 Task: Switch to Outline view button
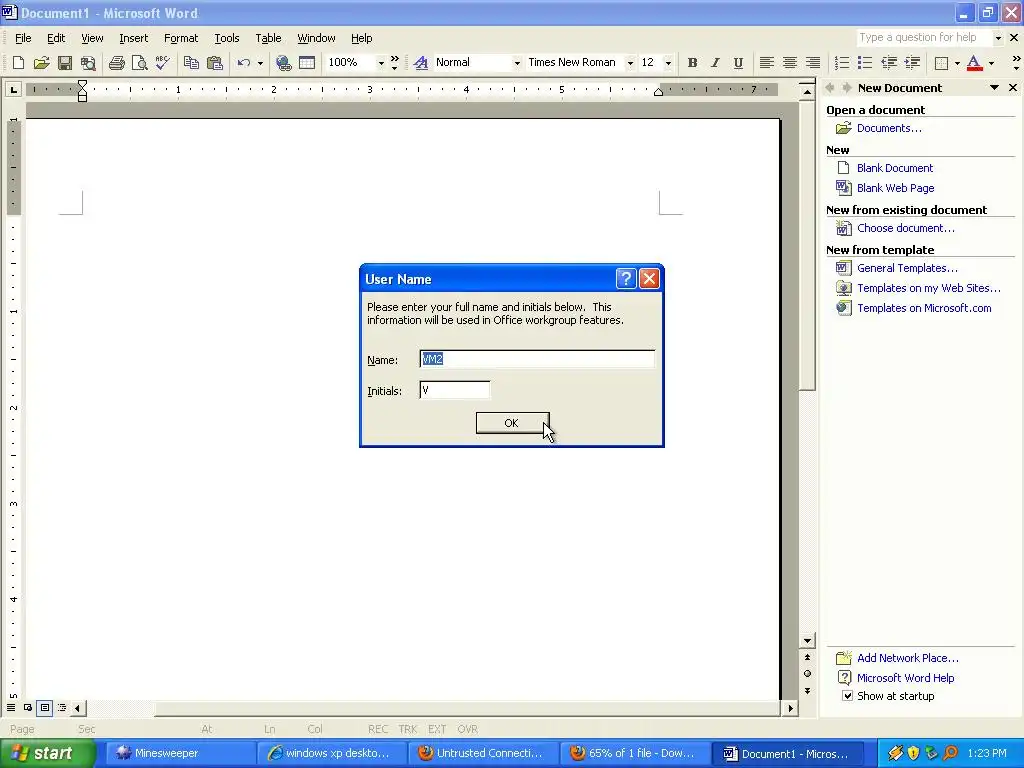click(61, 707)
